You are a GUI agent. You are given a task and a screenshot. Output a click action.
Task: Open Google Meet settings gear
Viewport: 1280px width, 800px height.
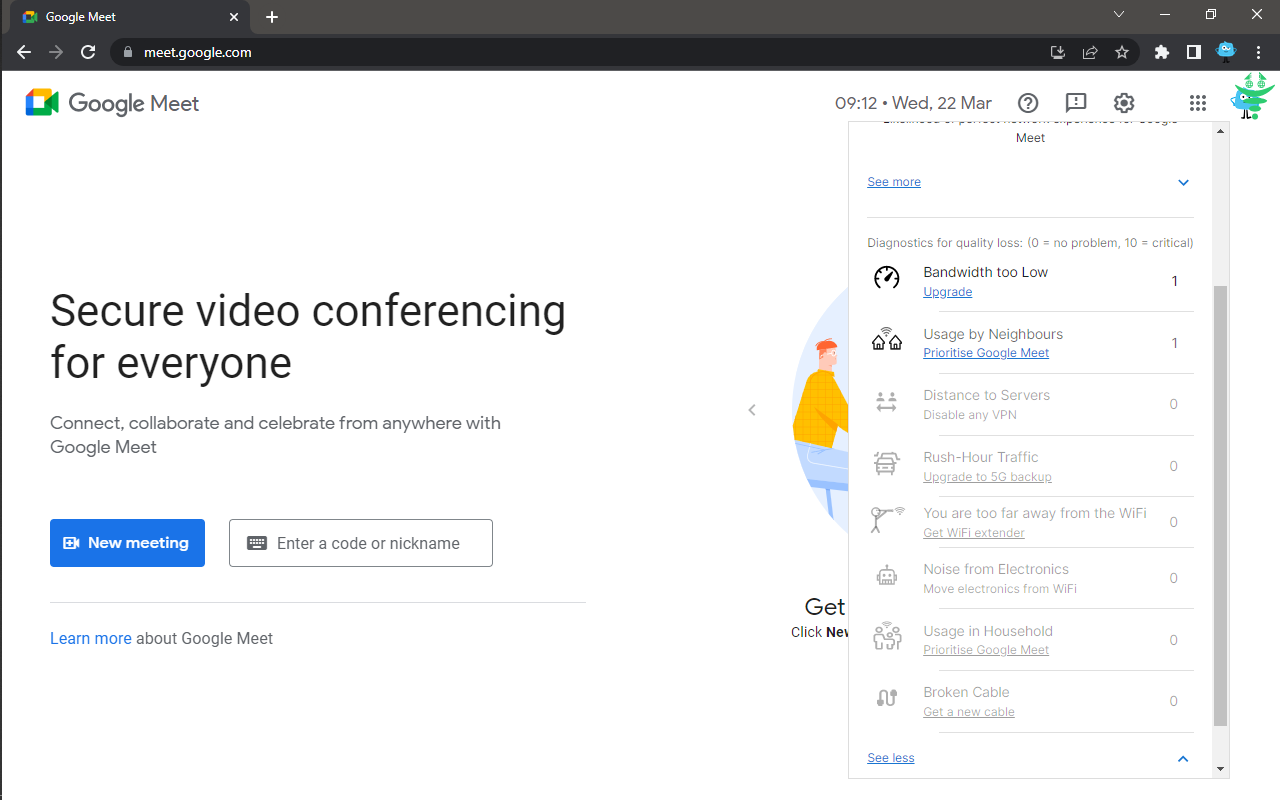coord(1124,103)
